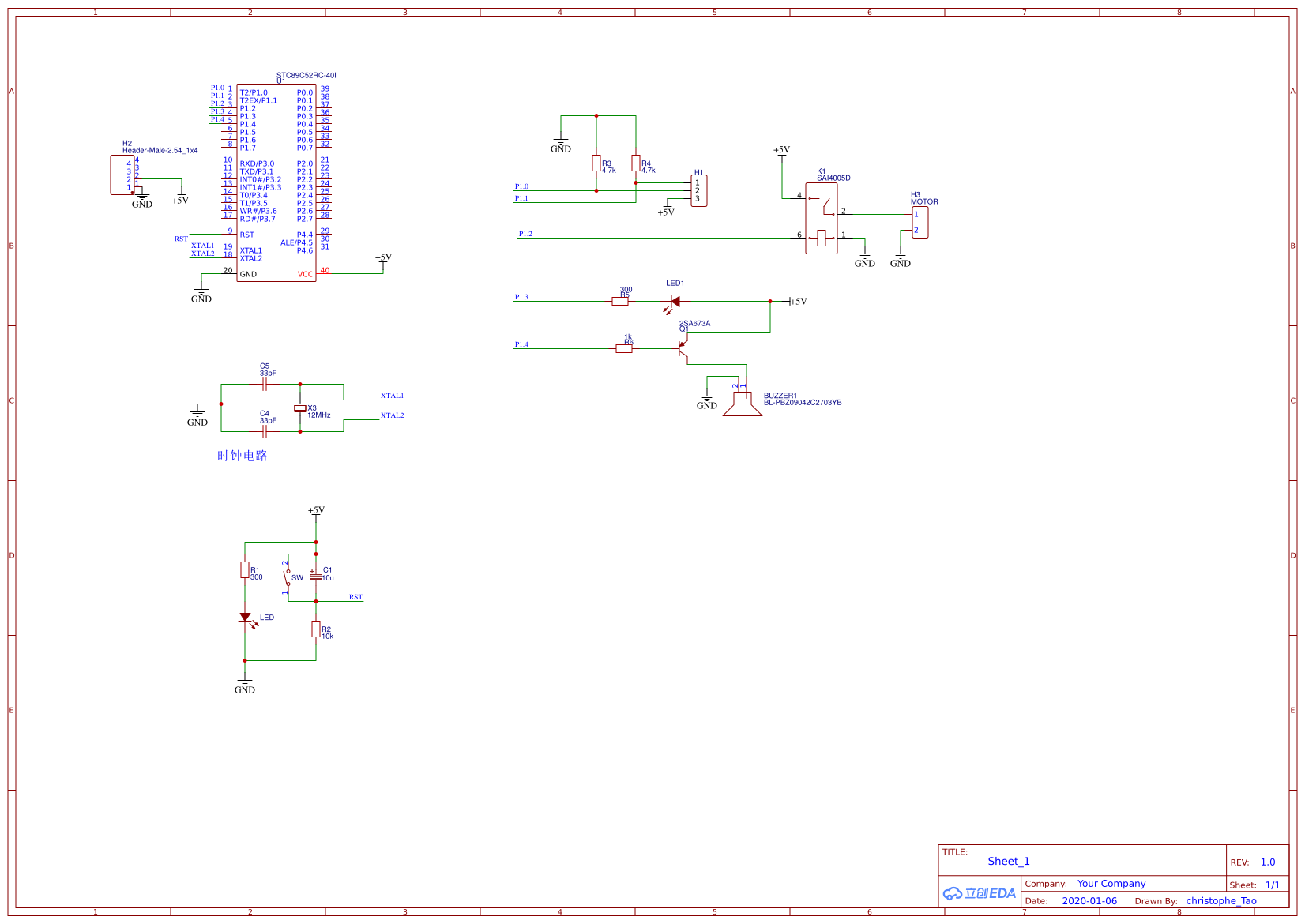Click the XTAL2 net label near crystal
The width and height of the screenshot is (1305, 924).
pyautogui.click(x=392, y=415)
